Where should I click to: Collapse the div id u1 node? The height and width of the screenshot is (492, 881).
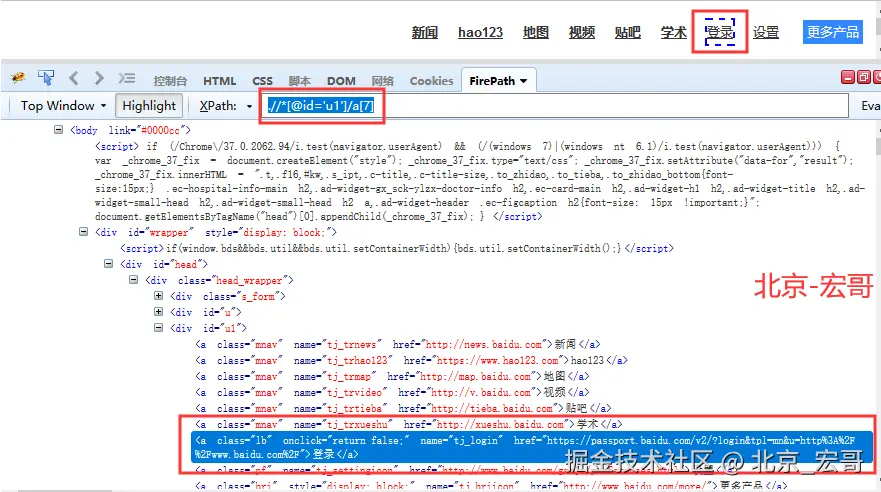click(158, 327)
